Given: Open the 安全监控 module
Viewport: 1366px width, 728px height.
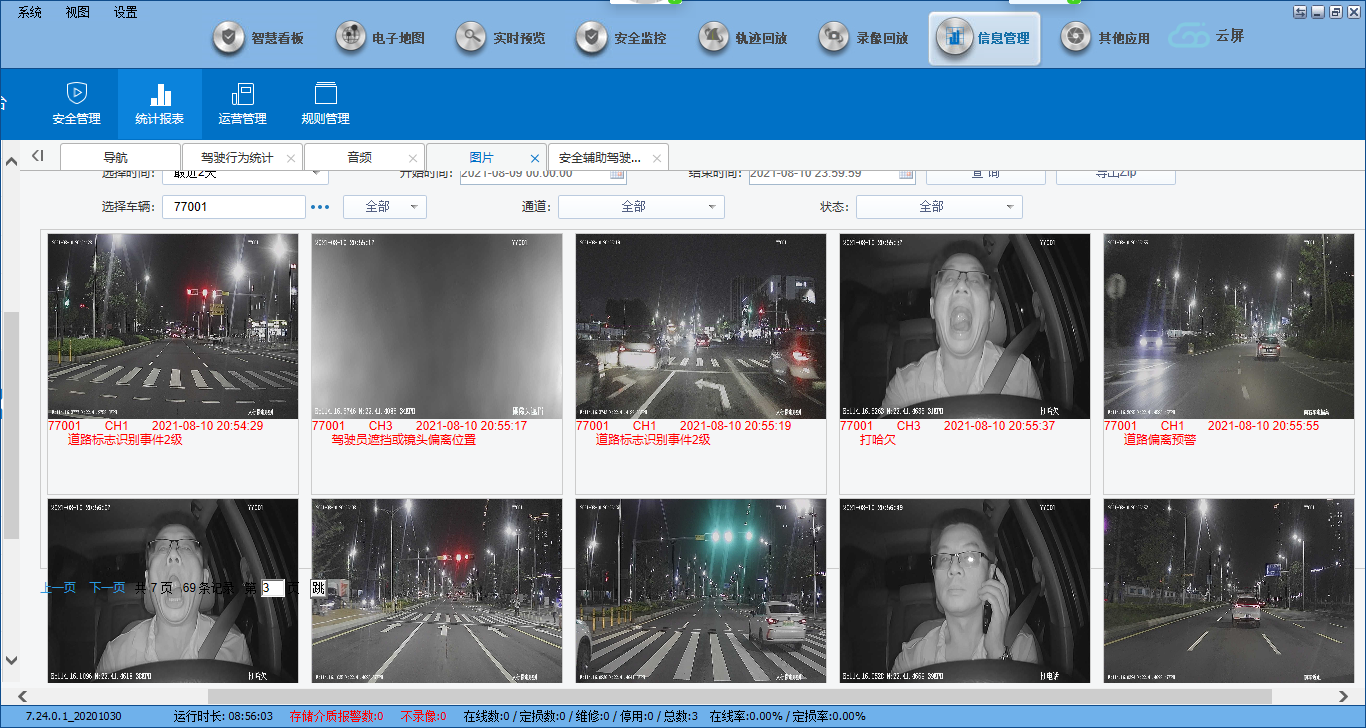Looking at the screenshot, I should point(623,38).
